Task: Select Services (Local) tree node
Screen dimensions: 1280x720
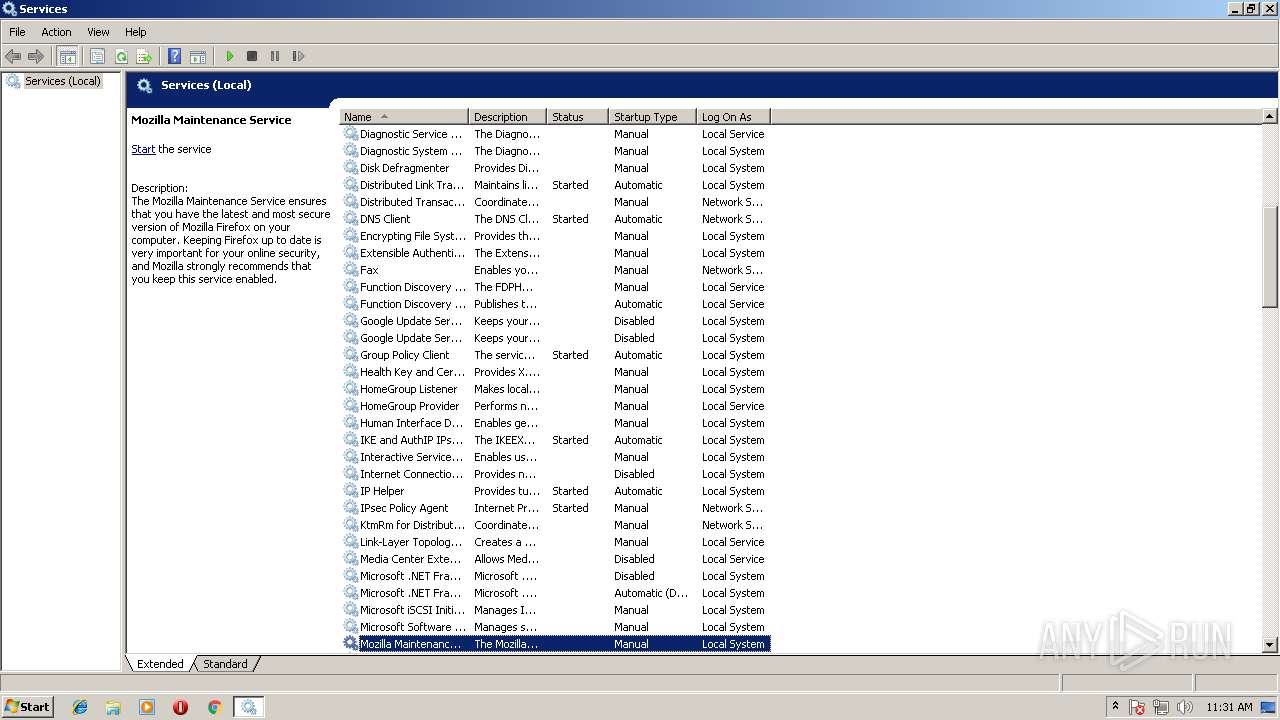Action: click(x=62, y=81)
